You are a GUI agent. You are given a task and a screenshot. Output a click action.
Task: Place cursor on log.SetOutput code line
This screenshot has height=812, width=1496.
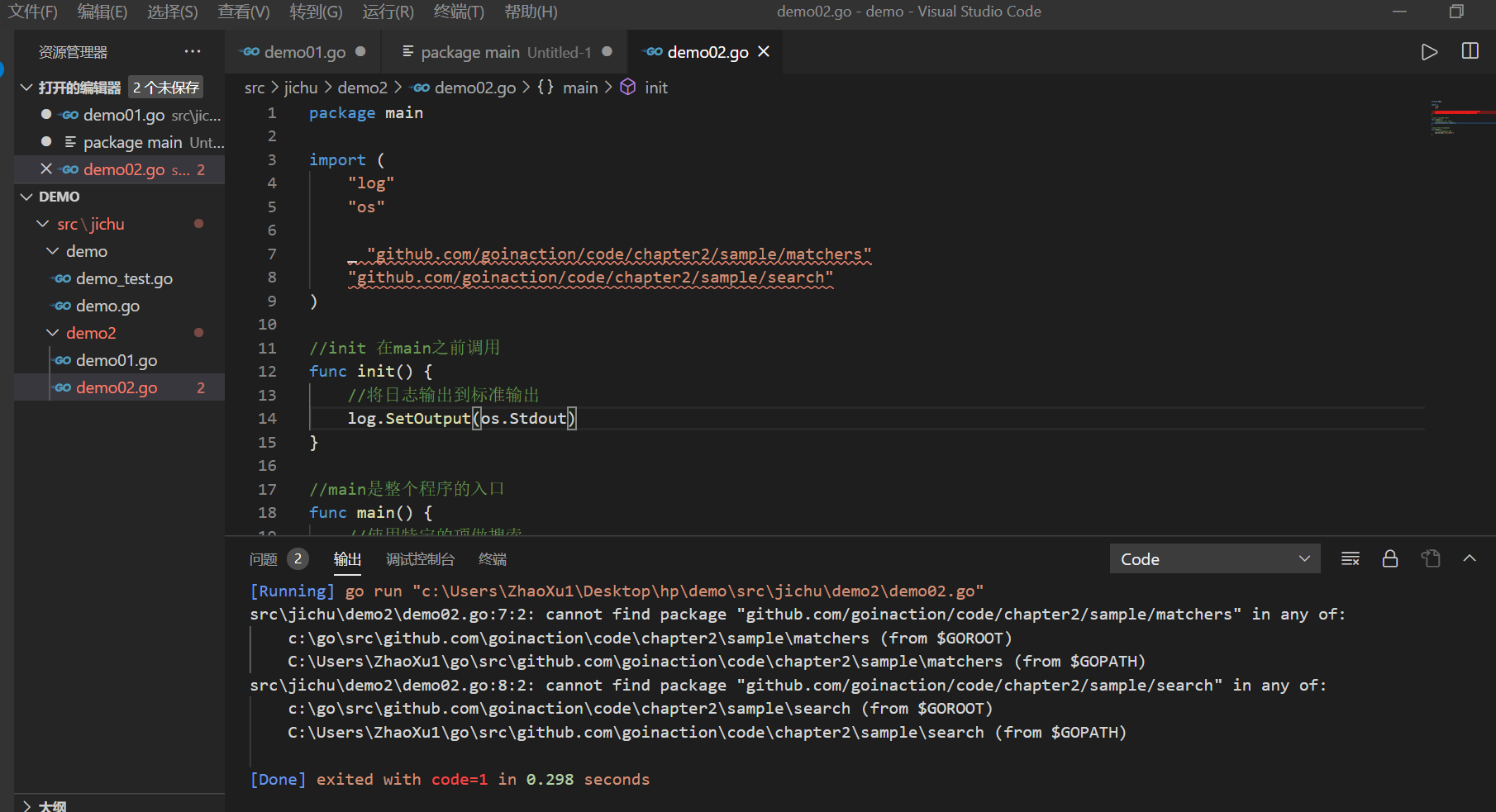[461, 418]
